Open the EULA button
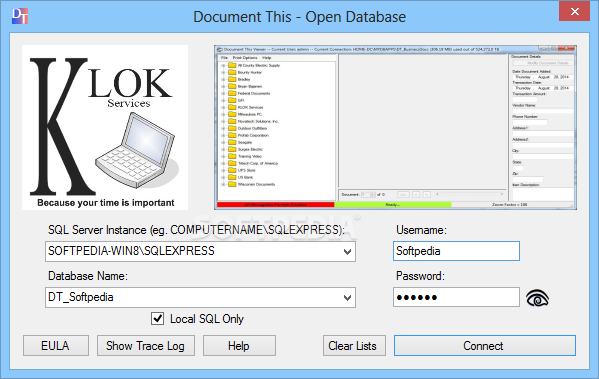Viewport: 599px width, 379px height. [56, 346]
